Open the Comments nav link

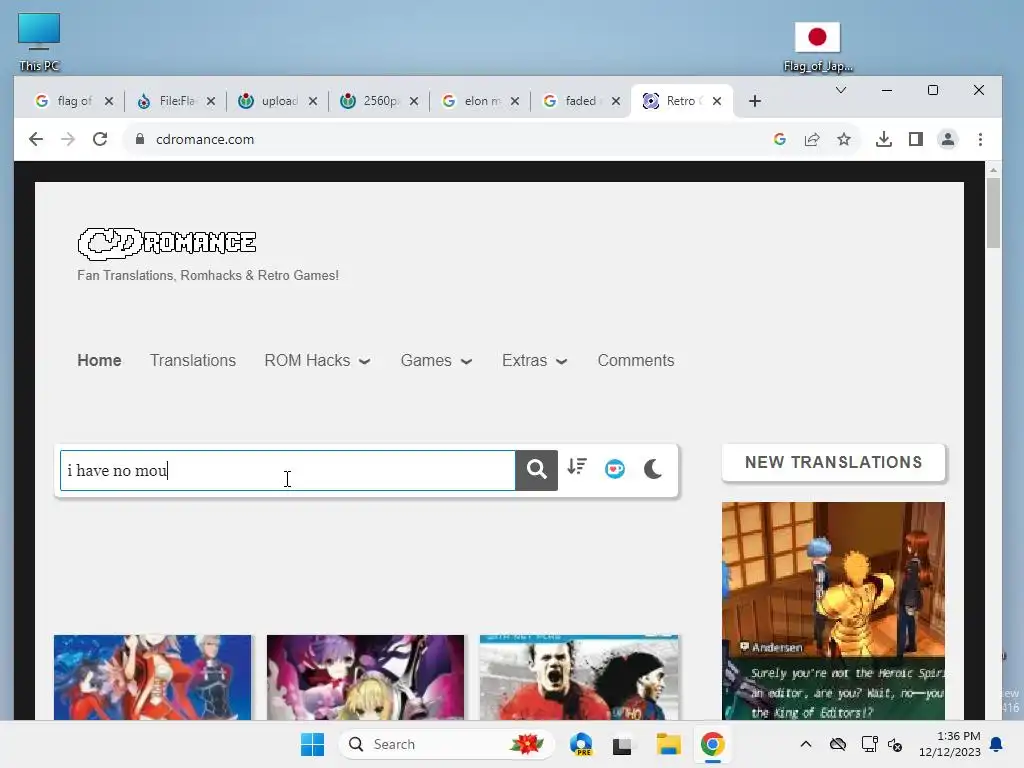click(x=636, y=360)
